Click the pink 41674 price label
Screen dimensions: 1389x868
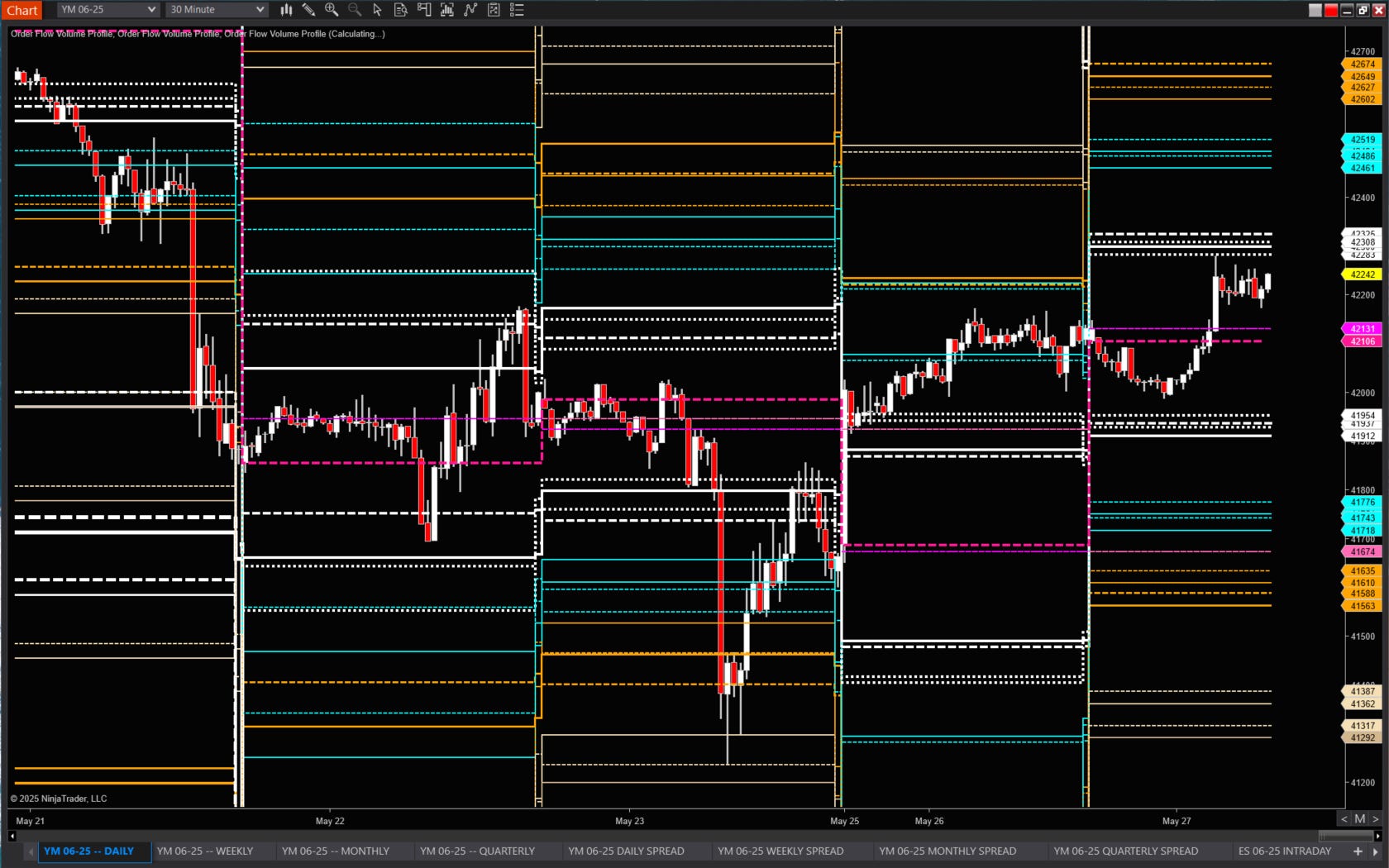pos(1362,552)
